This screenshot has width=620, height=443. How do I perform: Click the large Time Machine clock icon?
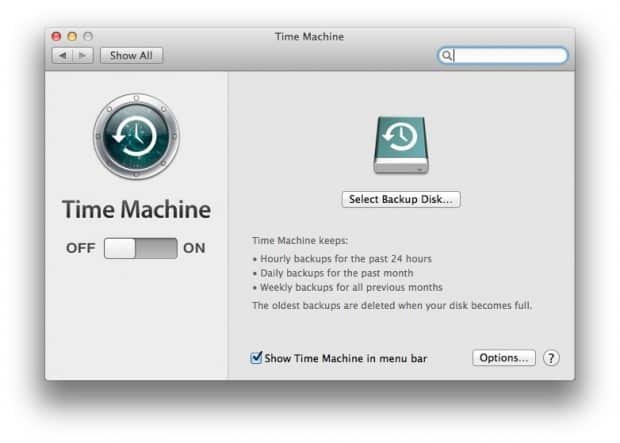pos(136,136)
